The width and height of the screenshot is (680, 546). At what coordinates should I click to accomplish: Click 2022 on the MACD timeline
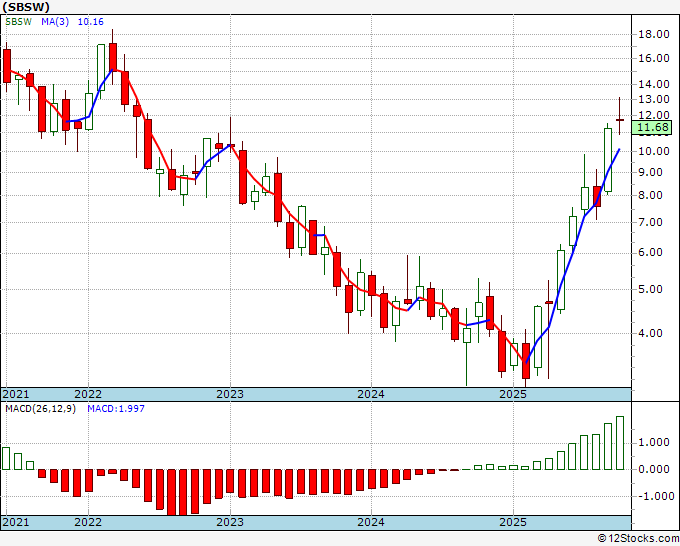(88, 522)
